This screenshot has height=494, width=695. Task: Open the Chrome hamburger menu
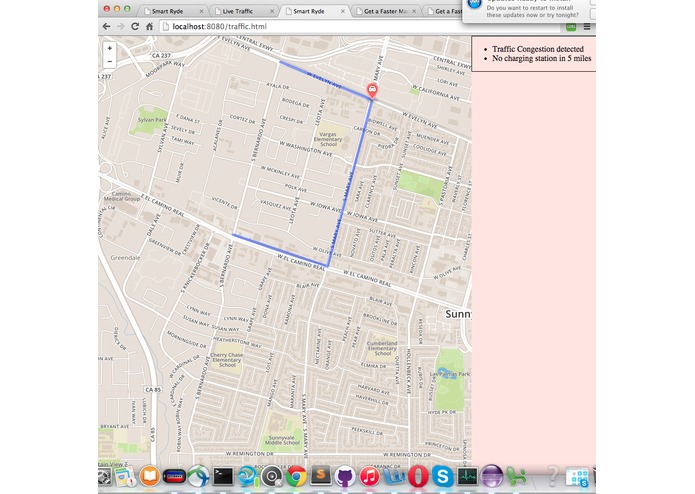coord(587,27)
